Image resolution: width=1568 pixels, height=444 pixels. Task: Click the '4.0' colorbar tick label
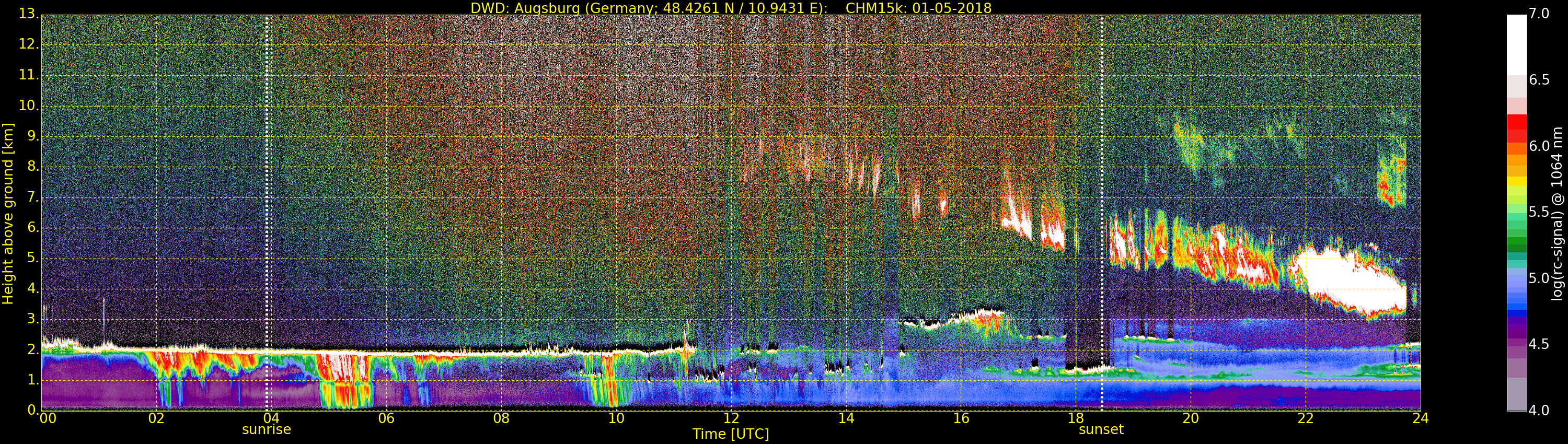[1539, 411]
